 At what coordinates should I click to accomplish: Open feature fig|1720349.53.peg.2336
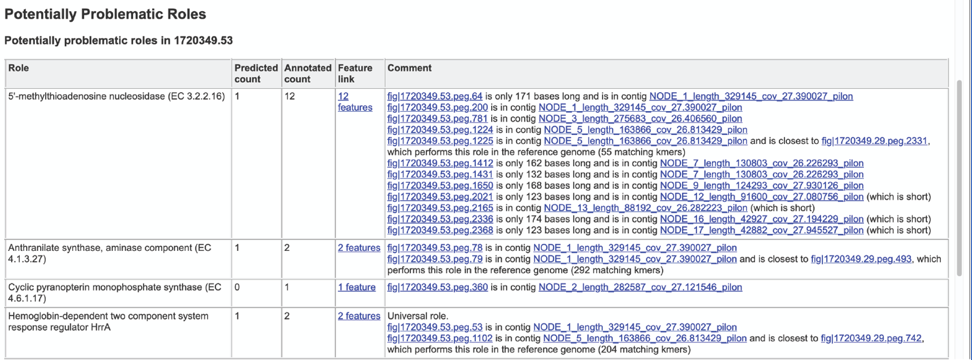(440, 219)
